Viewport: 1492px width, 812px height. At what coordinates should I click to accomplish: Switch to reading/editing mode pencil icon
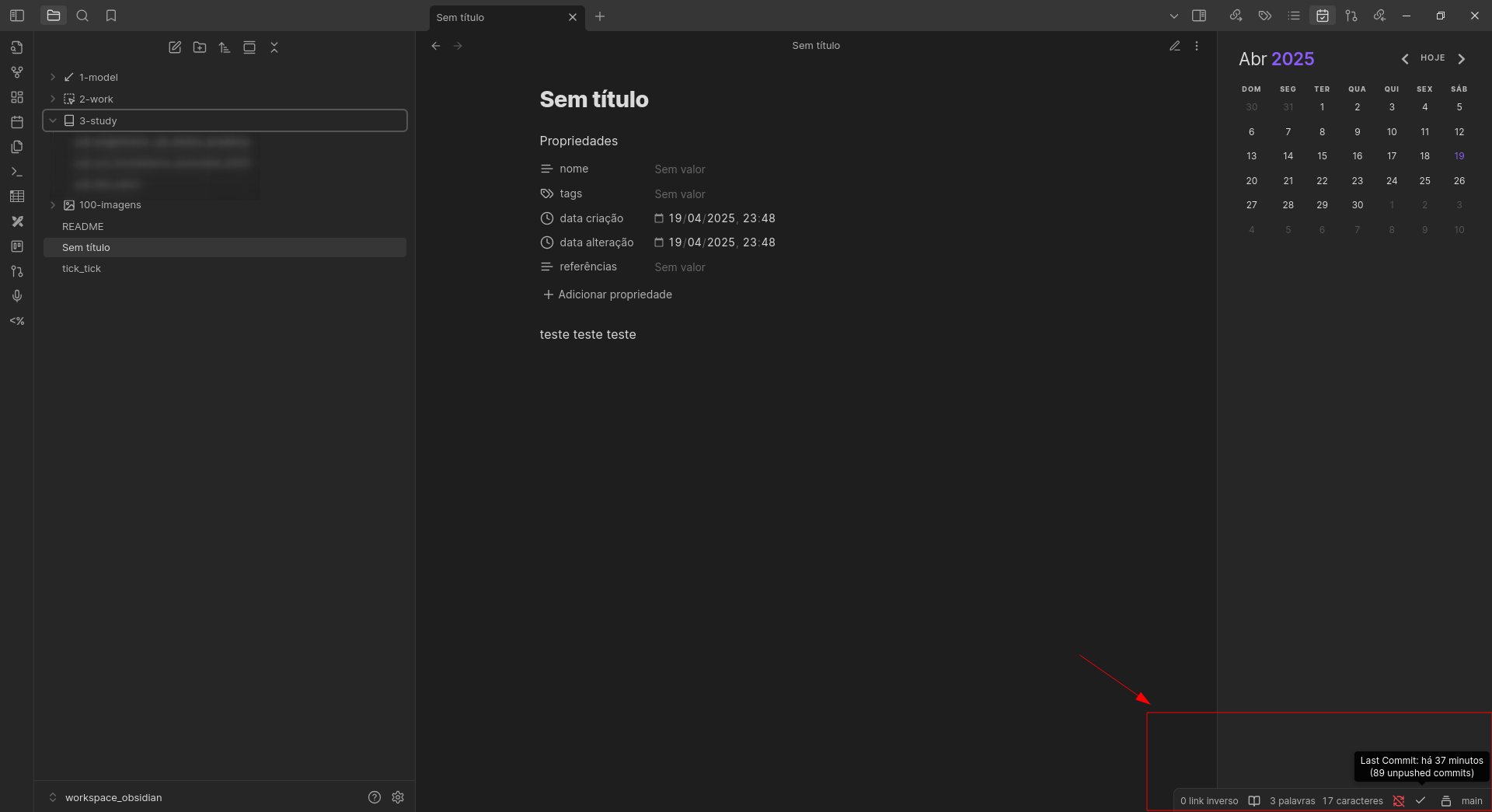pos(1175,46)
